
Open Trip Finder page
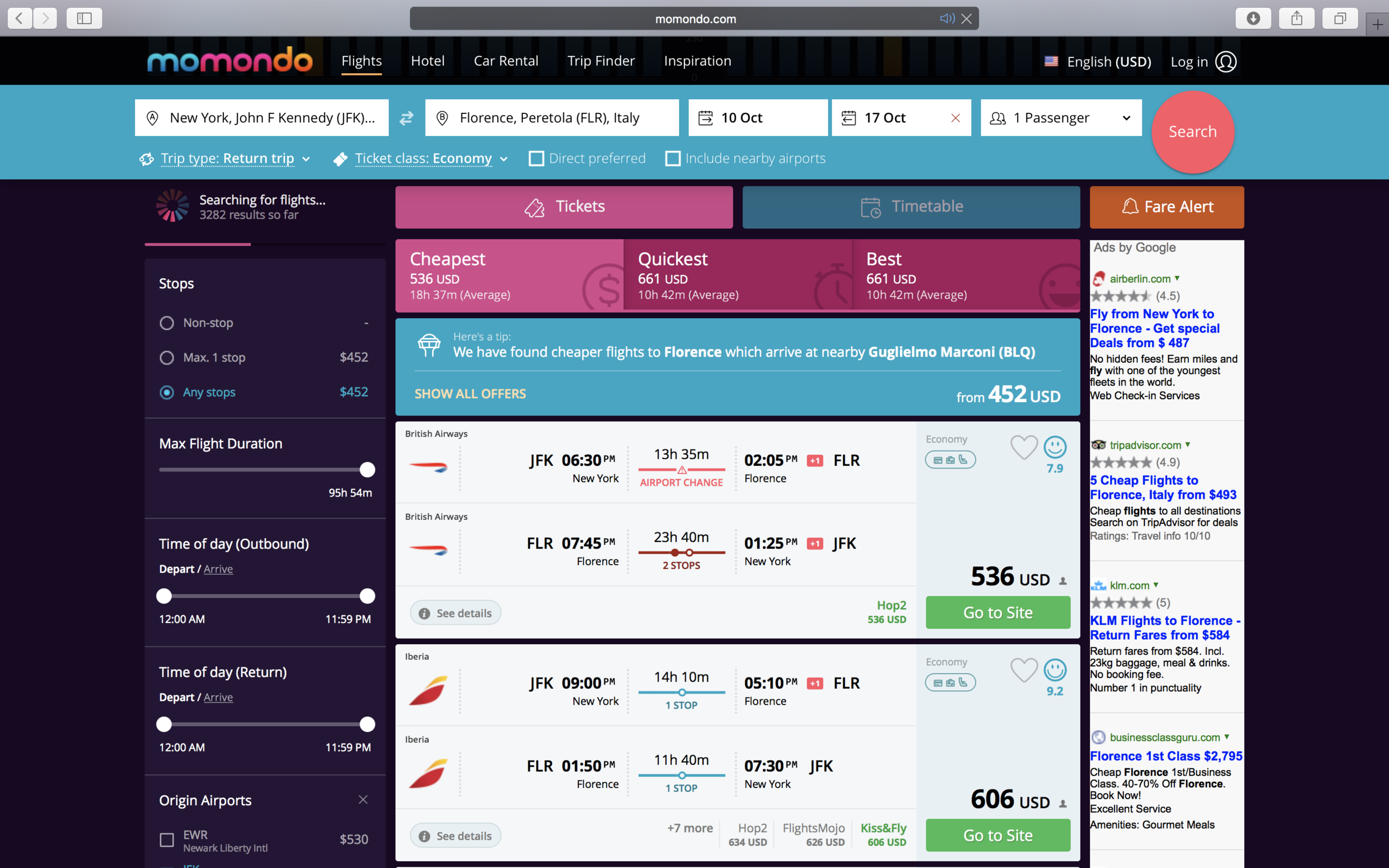[x=601, y=61]
